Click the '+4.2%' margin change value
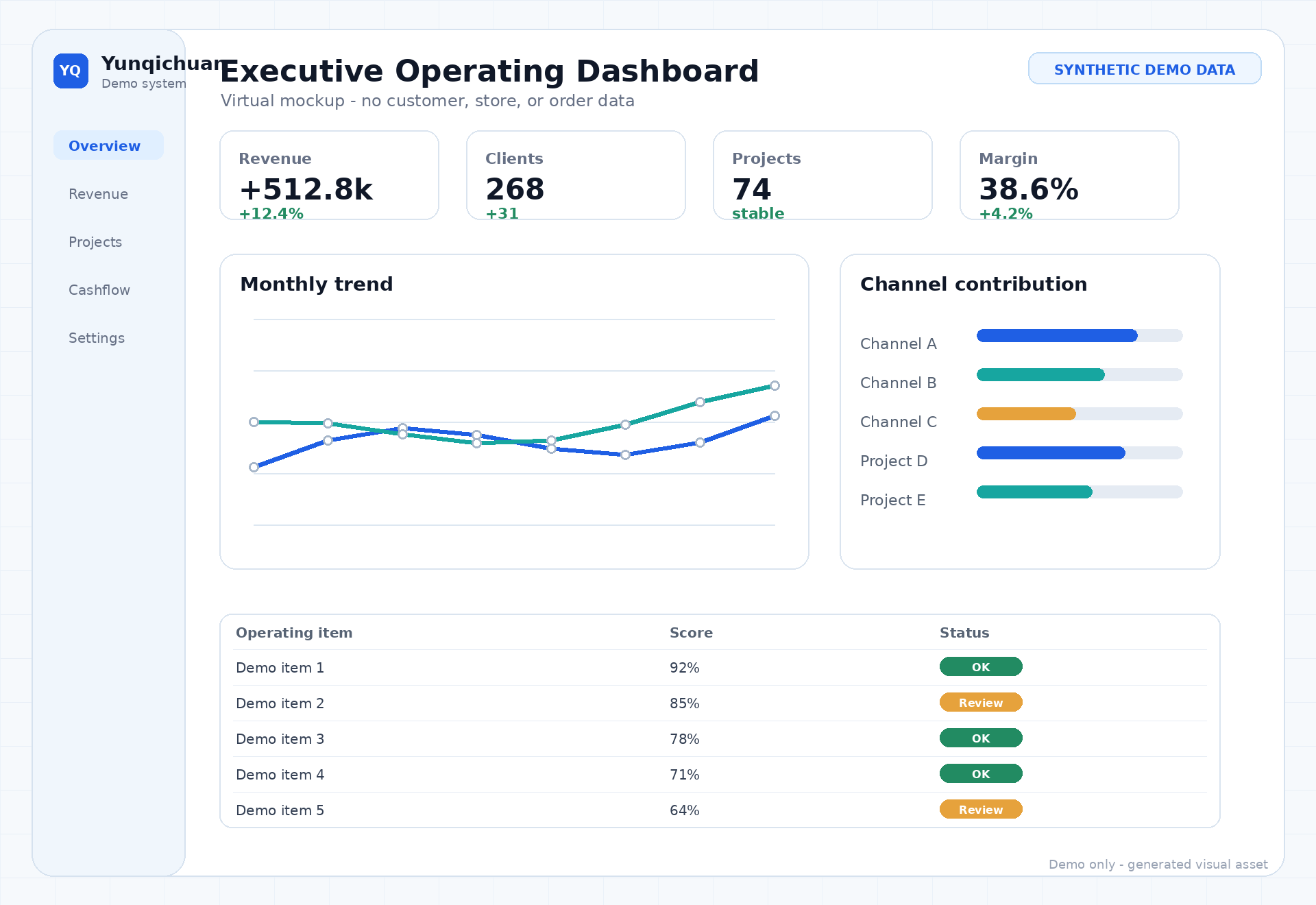This screenshot has width=1316, height=905. tap(1006, 213)
